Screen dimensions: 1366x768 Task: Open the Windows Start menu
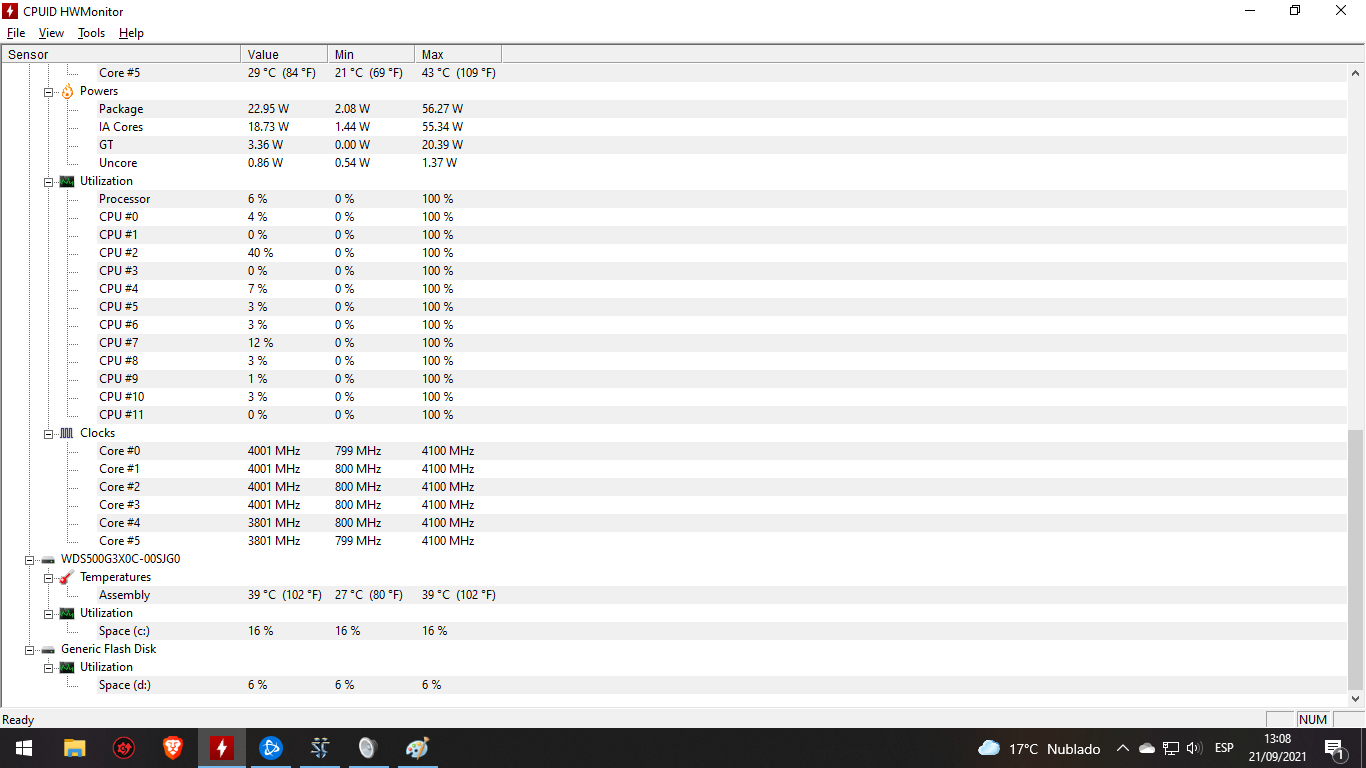coord(23,748)
